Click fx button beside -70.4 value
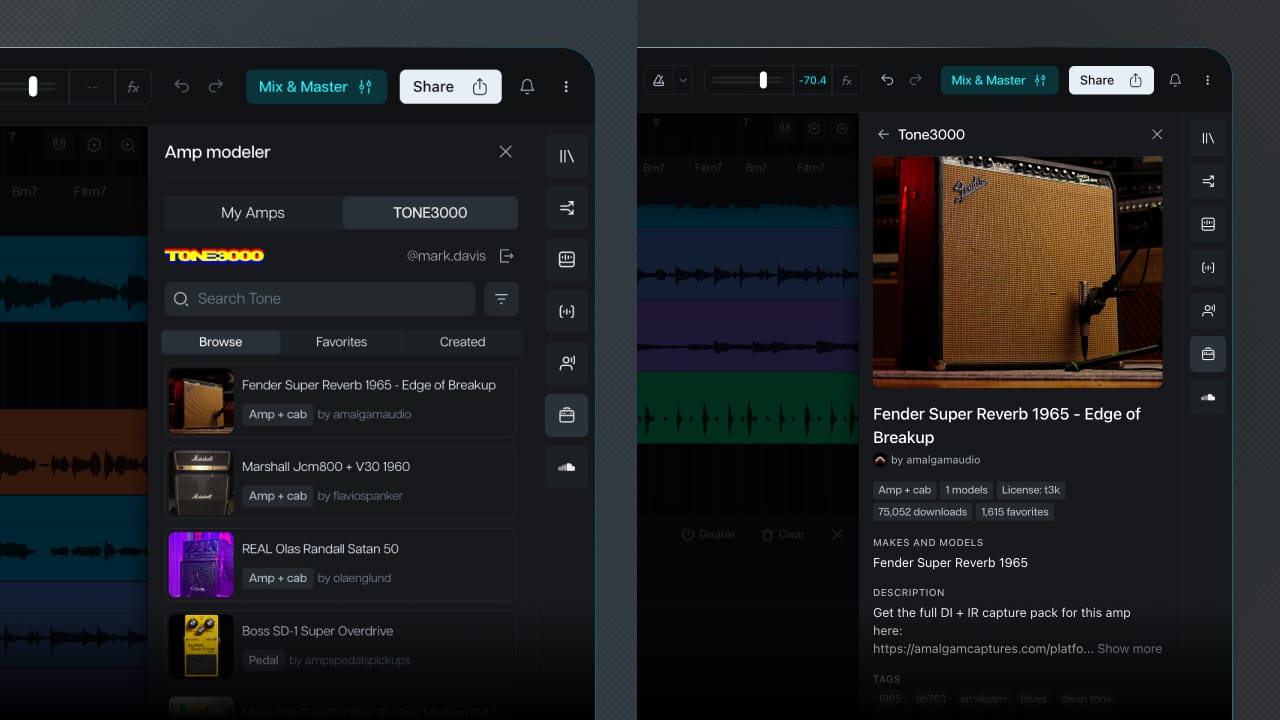Screen dimensions: 1280x720 coord(846,80)
